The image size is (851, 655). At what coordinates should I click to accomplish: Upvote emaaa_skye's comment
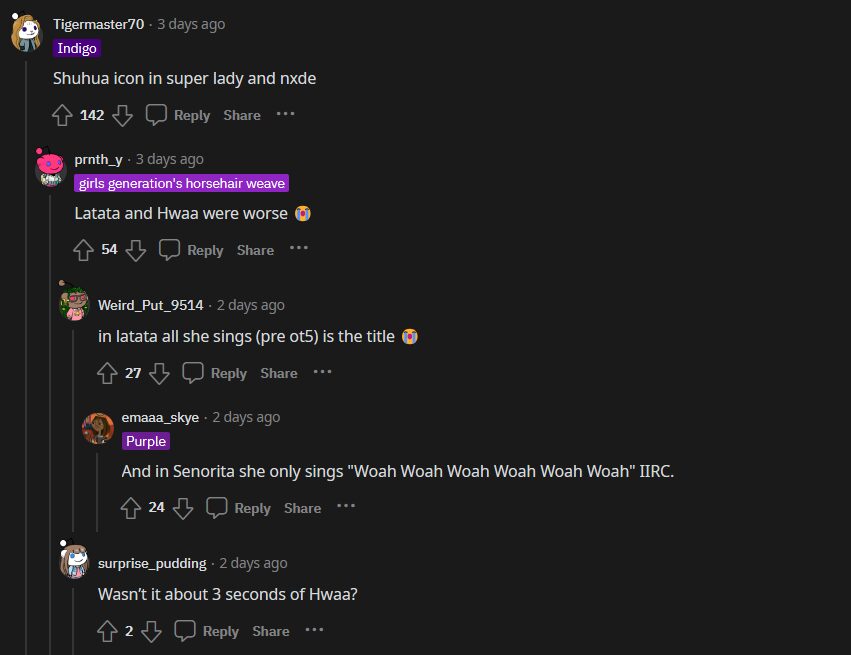tap(131, 508)
